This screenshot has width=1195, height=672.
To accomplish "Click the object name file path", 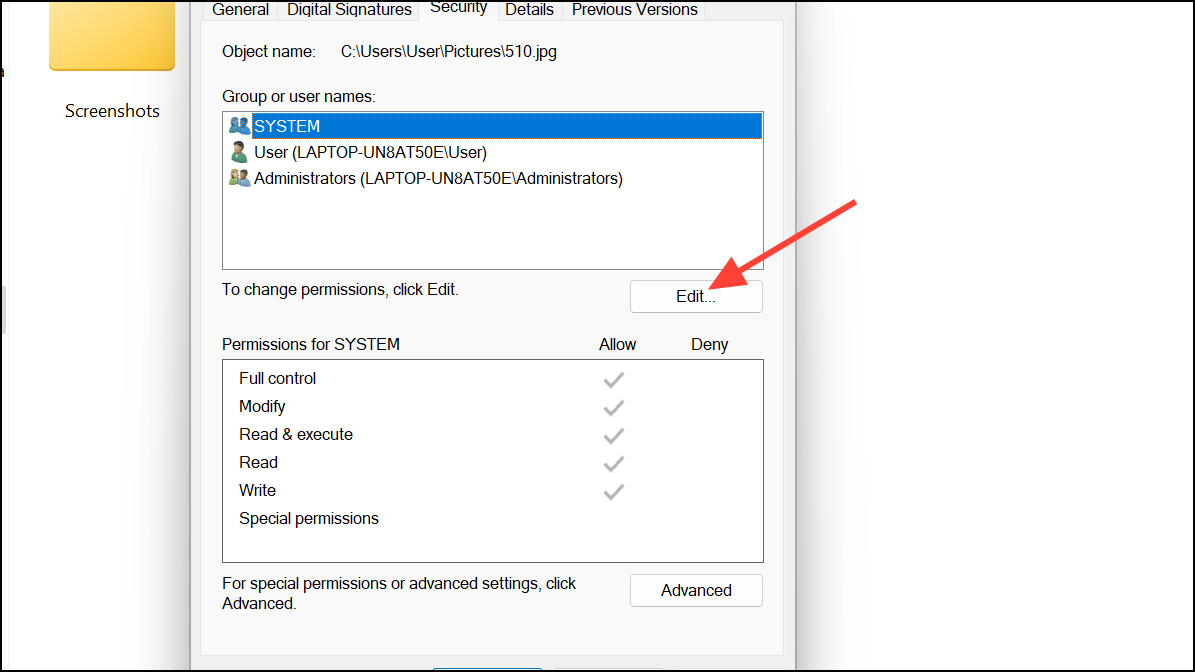I will (x=449, y=51).
